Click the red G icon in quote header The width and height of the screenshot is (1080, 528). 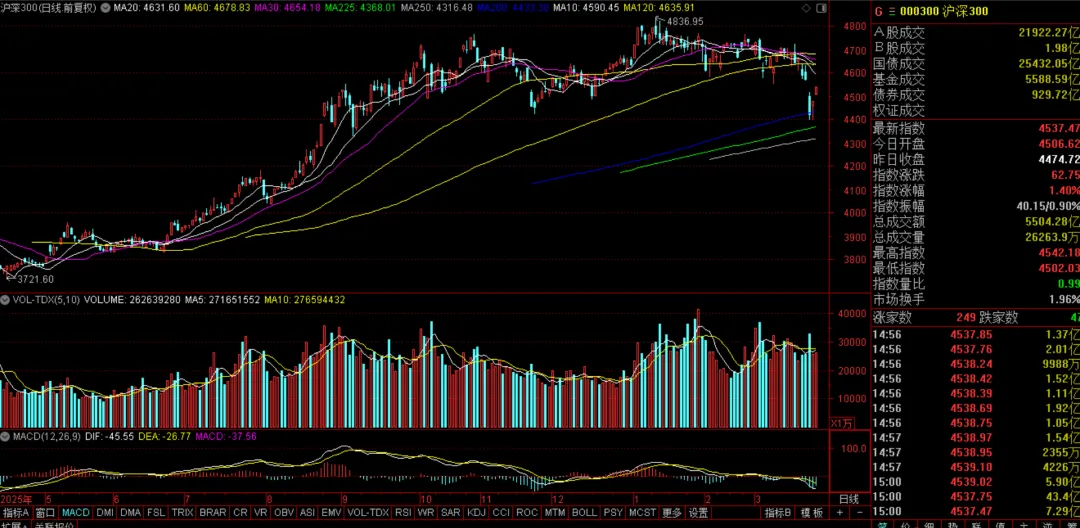pyautogui.click(x=878, y=11)
